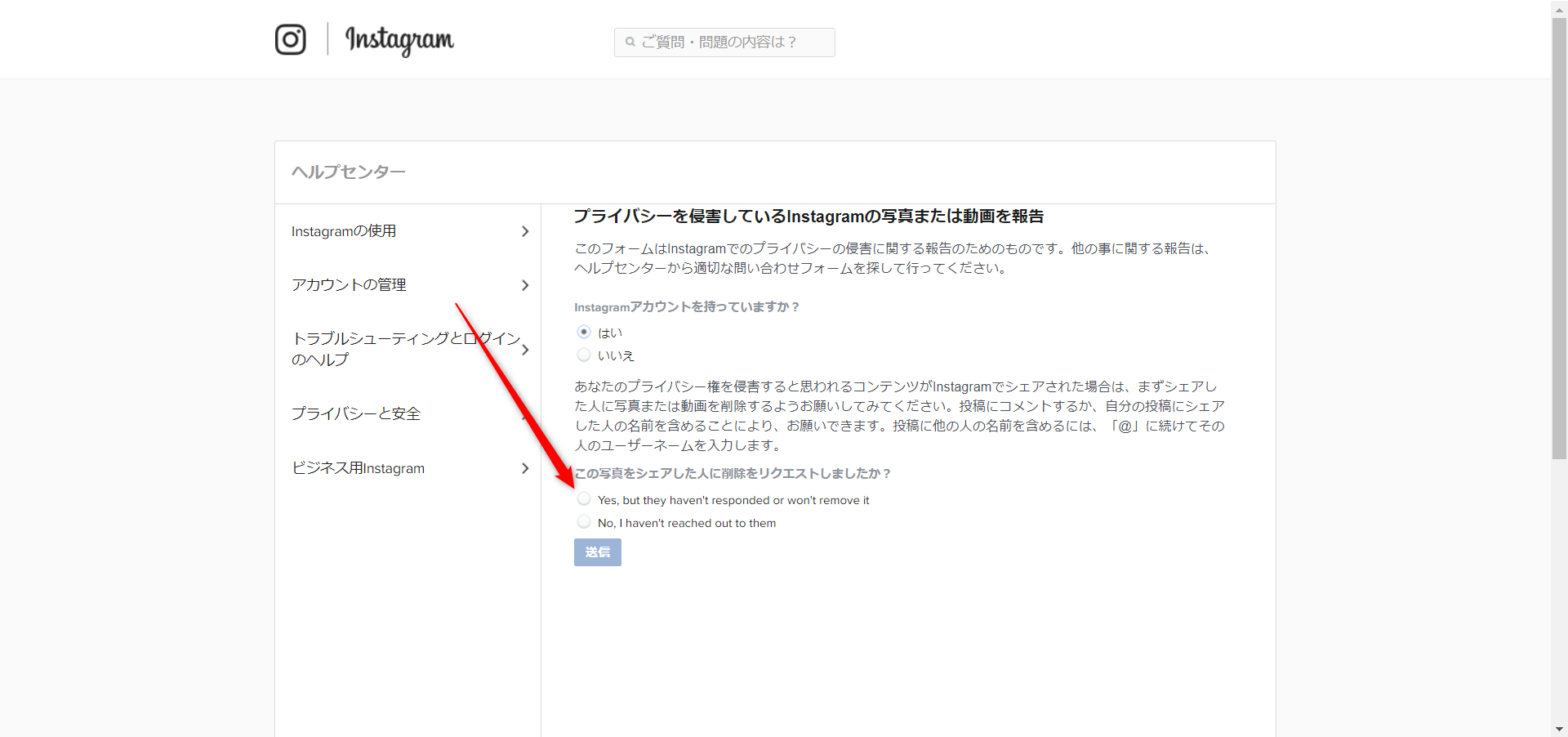Click the Instagram wordmark logo
The height and width of the screenshot is (737, 1568).
399,40
